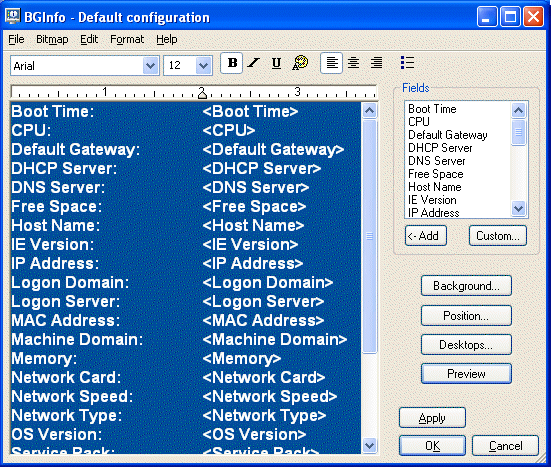551x467 pixels.
Task: Open the Format menu
Action: click(x=127, y=39)
